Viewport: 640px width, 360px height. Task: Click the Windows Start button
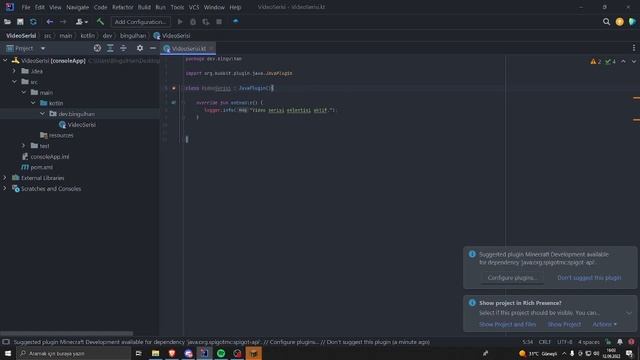click(x=8, y=353)
